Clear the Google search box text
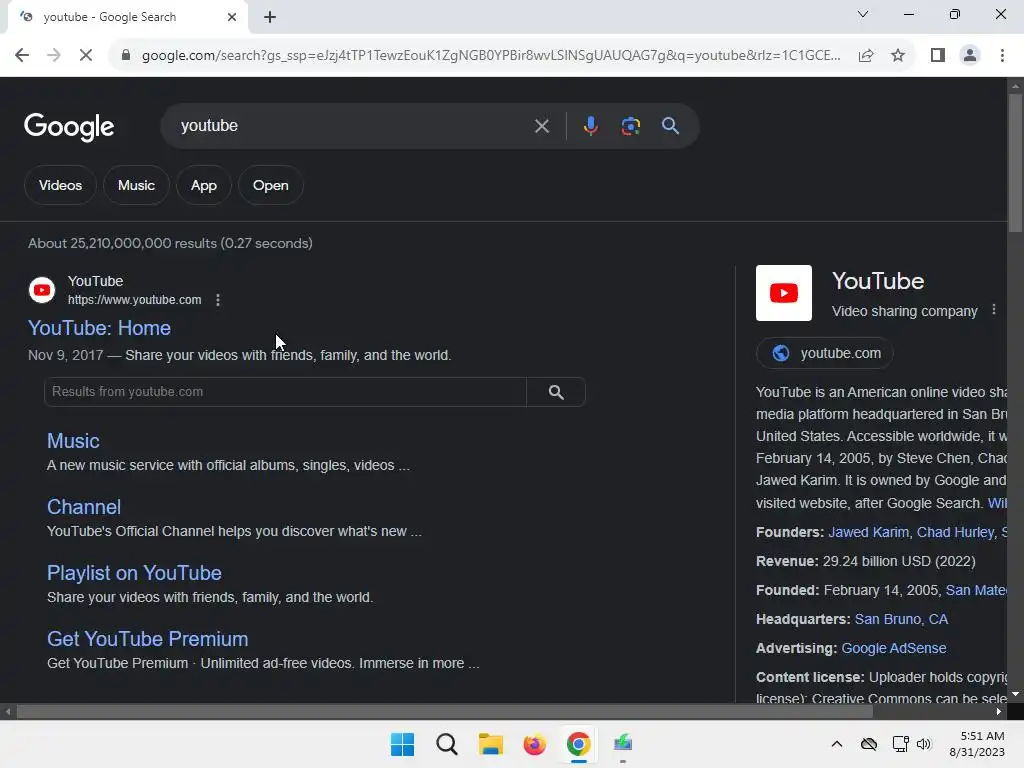The image size is (1024, 768). (541, 126)
